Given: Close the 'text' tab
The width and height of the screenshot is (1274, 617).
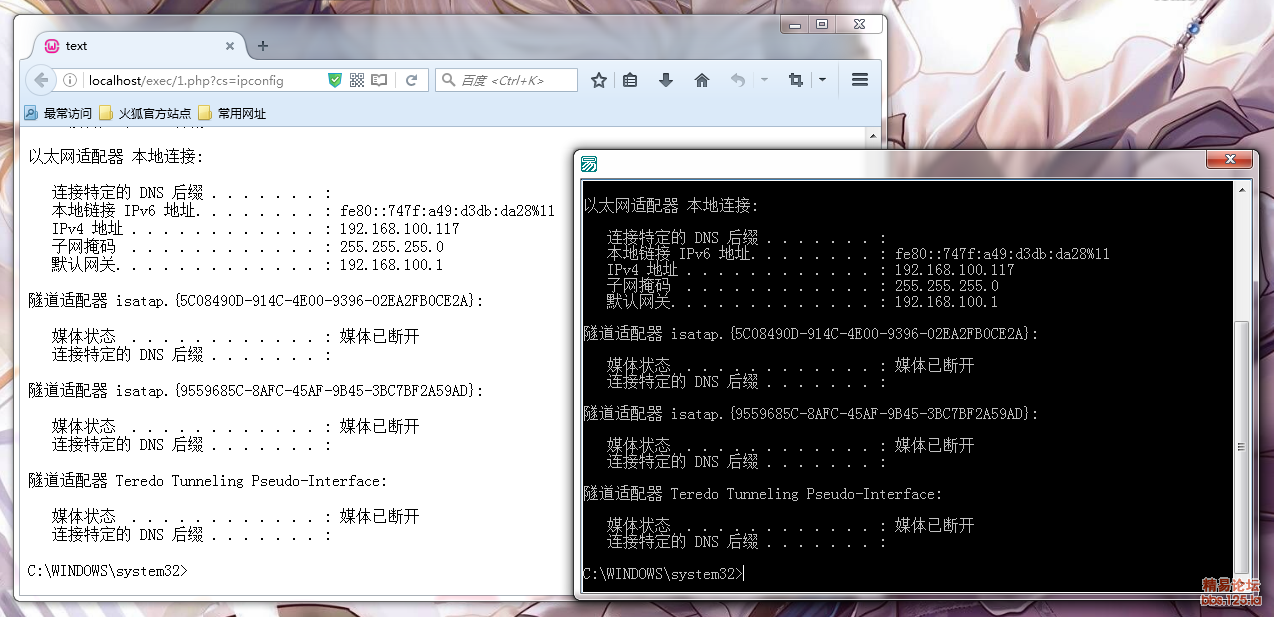Looking at the screenshot, I should (230, 46).
